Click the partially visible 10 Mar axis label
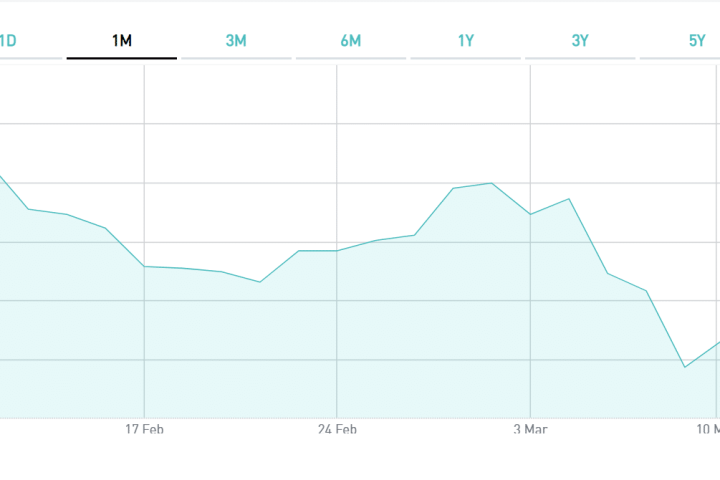The image size is (720, 480). point(708,429)
